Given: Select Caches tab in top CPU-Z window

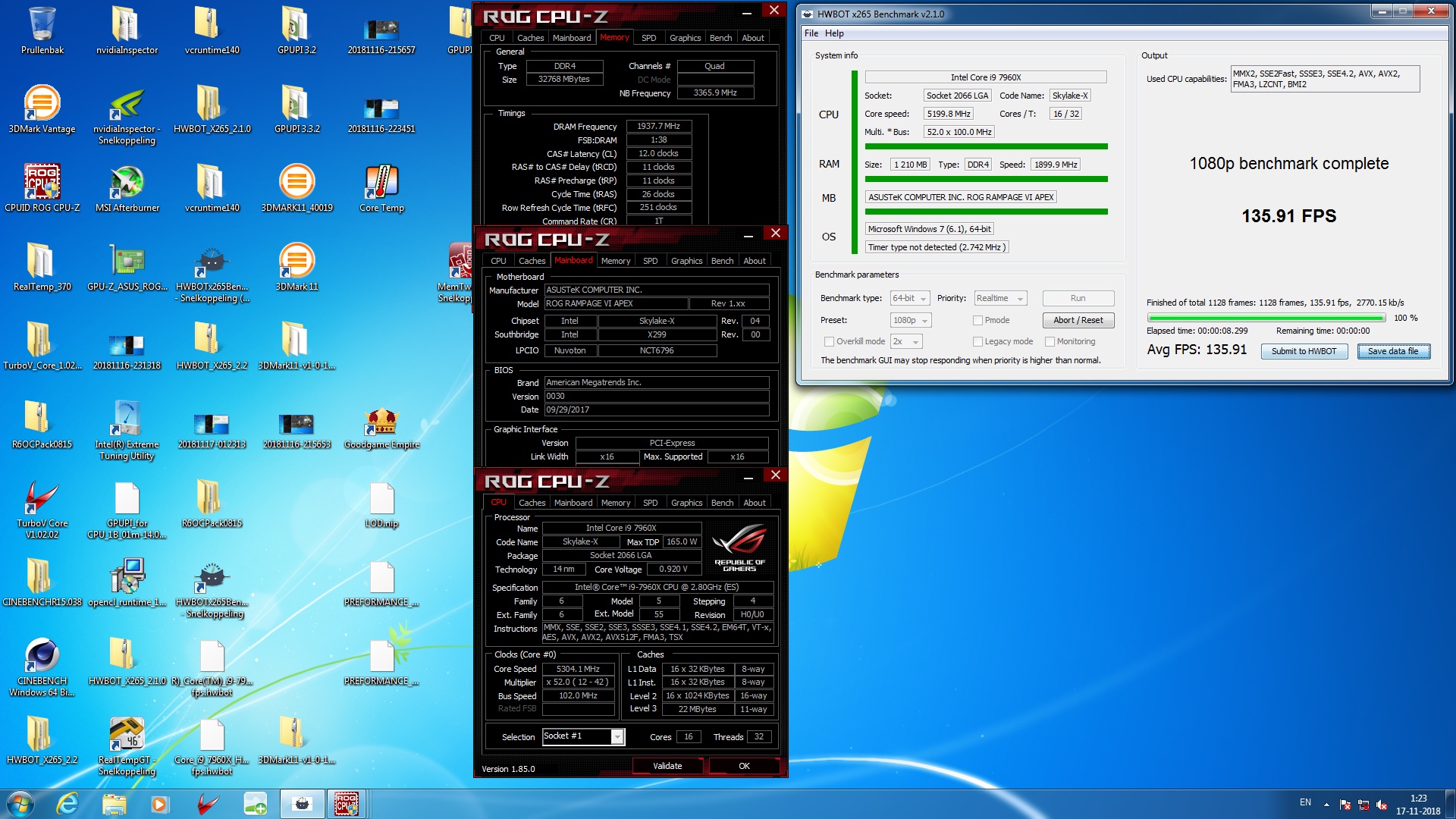Looking at the screenshot, I should 530,38.
